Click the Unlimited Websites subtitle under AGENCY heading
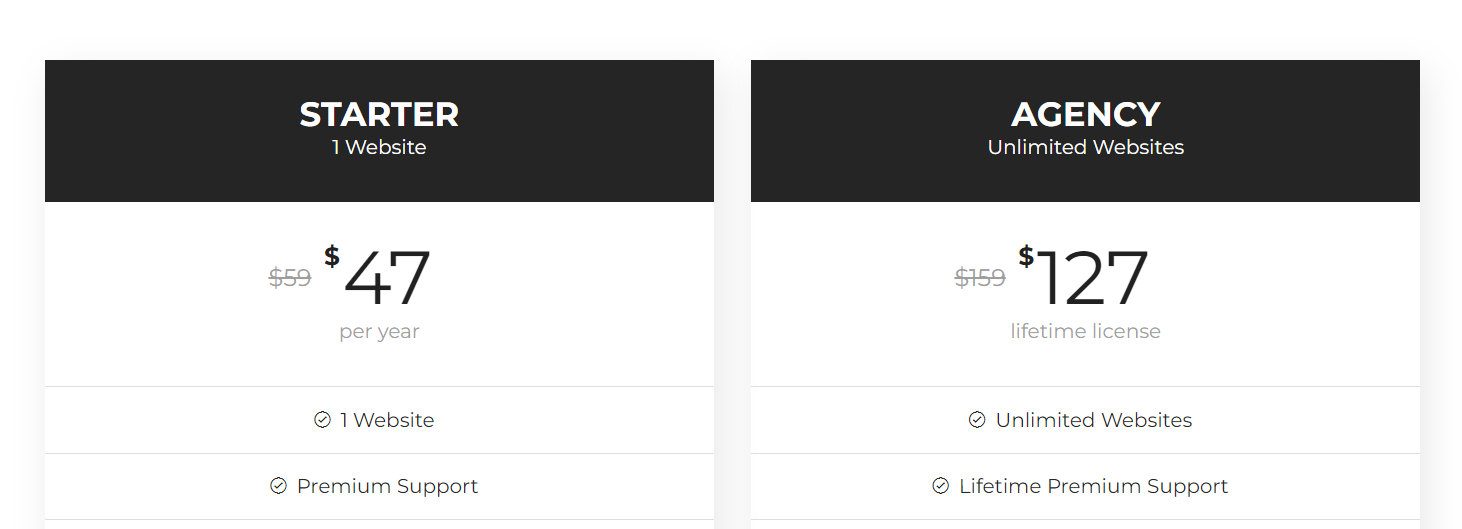This screenshot has height=529, width=1462. pyautogui.click(x=1085, y=147)
